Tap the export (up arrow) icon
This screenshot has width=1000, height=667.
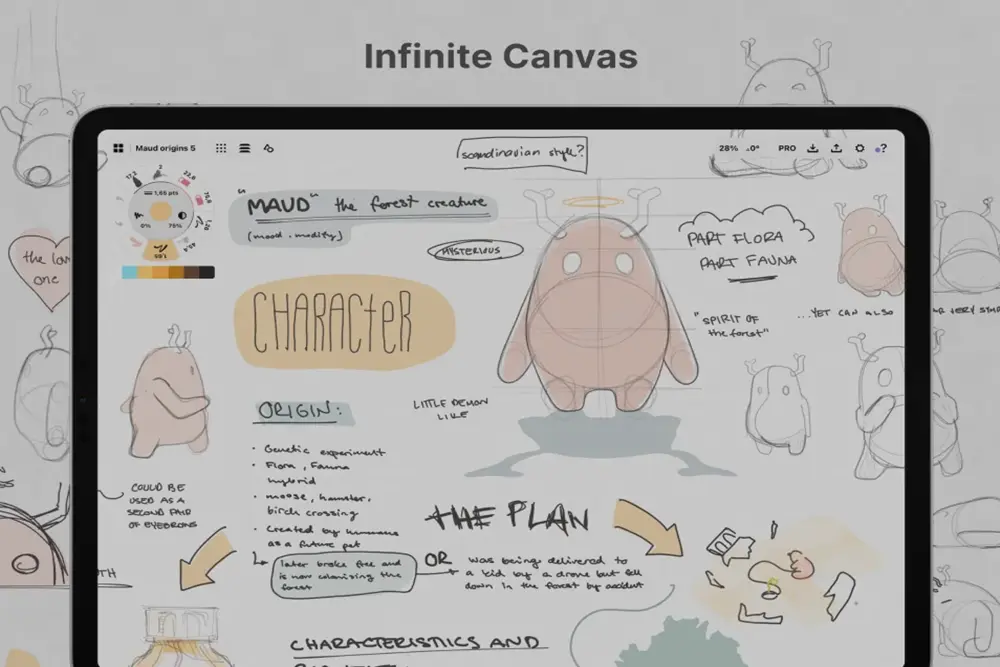pyautogui.click(x=837, y=148)
